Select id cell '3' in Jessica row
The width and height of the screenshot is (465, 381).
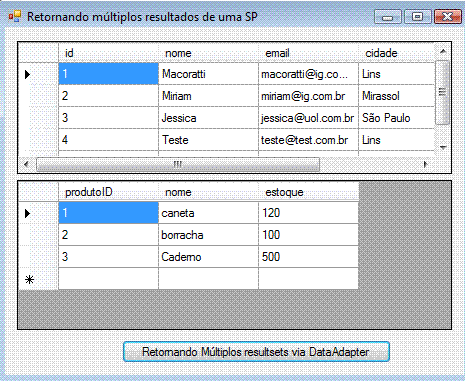108,118
